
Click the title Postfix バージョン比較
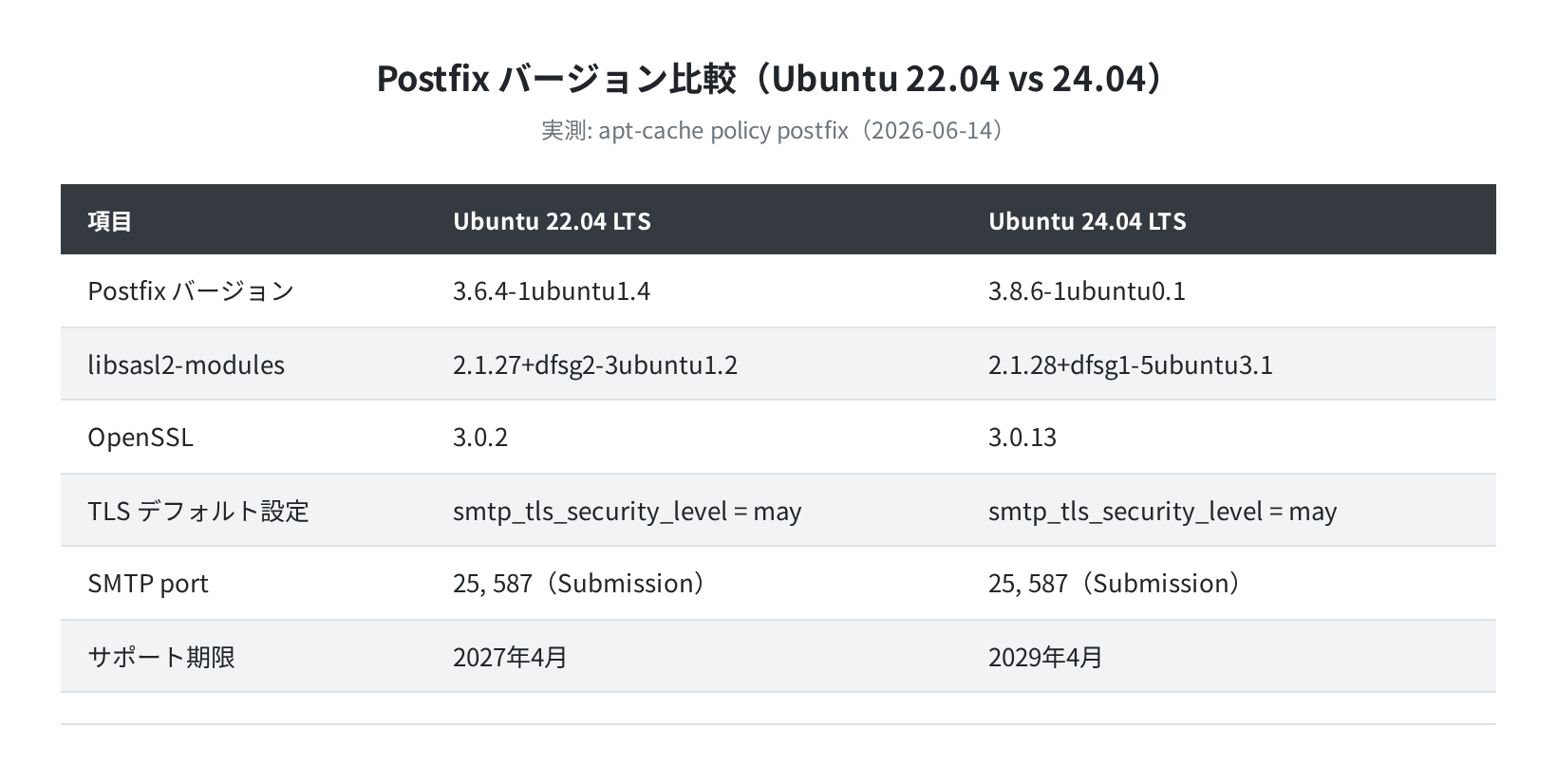tap(556, 79)
